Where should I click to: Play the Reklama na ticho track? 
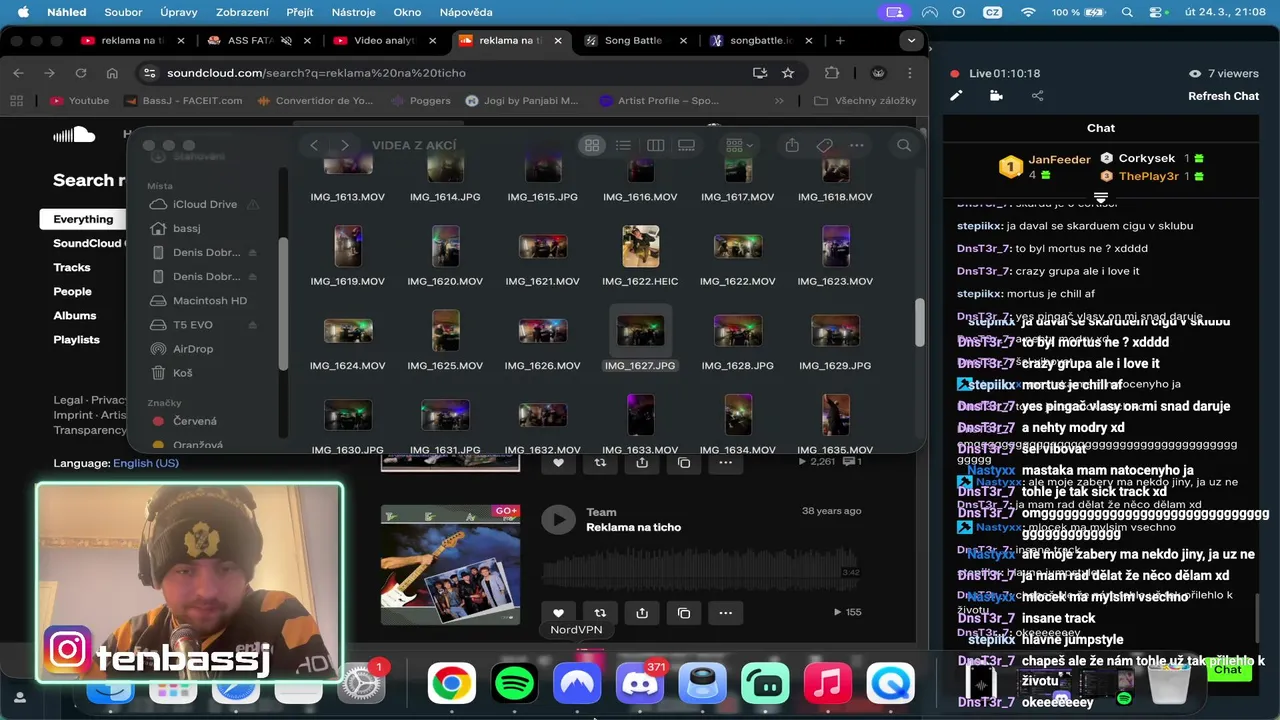click(x=558, y=519)
